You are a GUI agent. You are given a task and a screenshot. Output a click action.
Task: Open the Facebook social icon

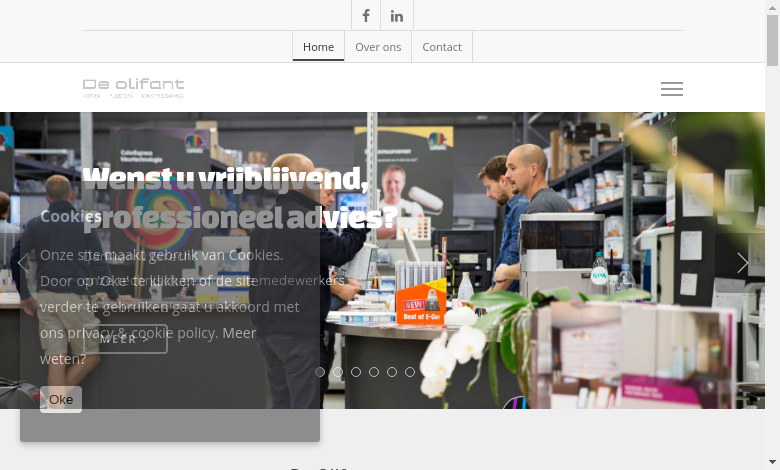coord(366,15)
